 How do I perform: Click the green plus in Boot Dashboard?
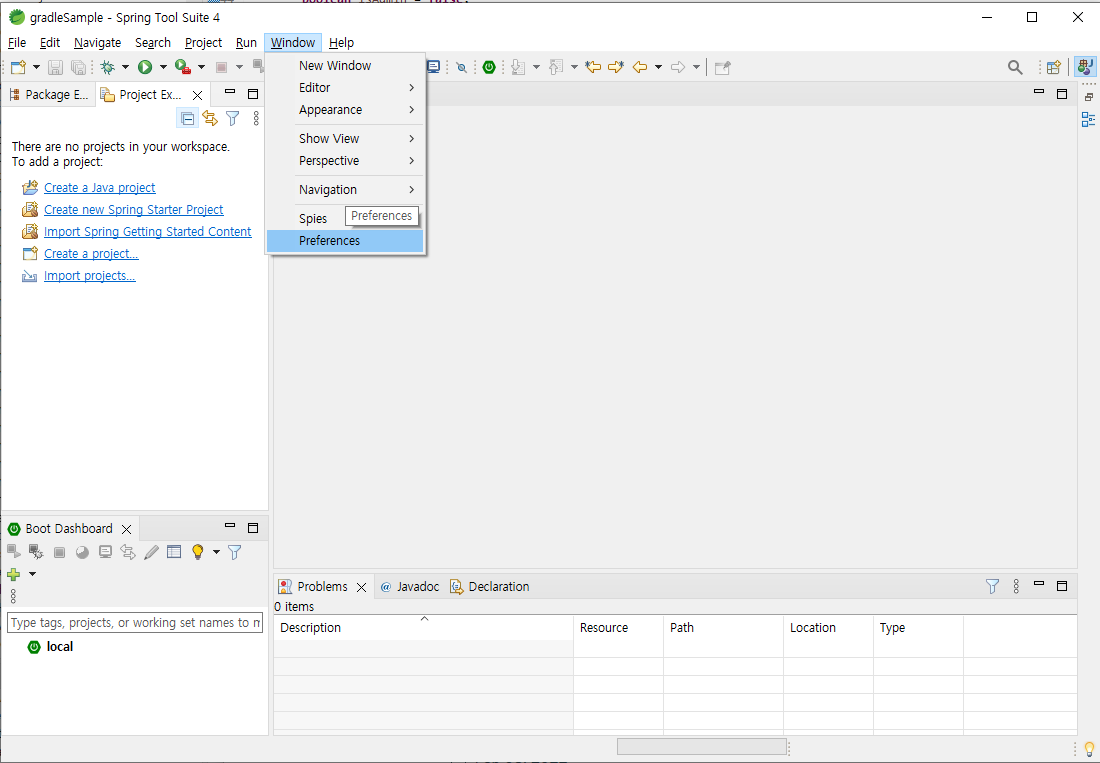13,574
